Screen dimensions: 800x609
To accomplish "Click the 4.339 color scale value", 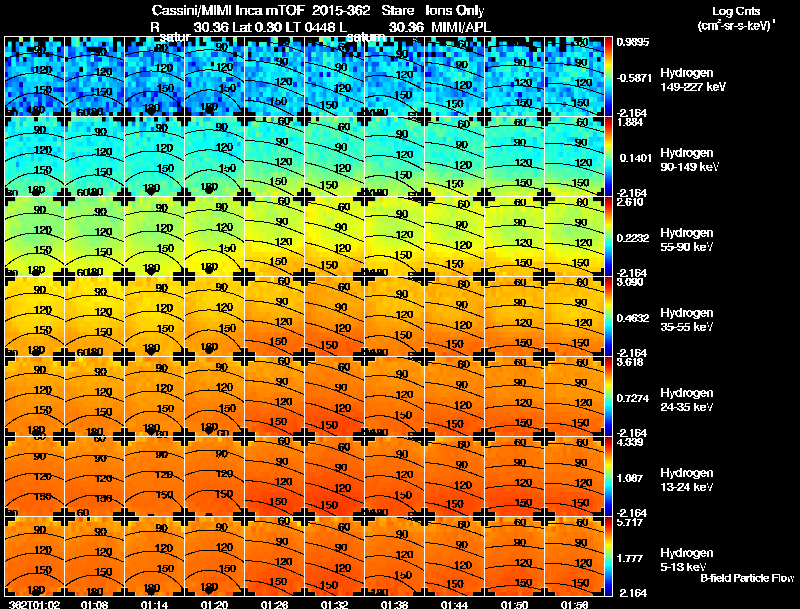I will 630,442.
